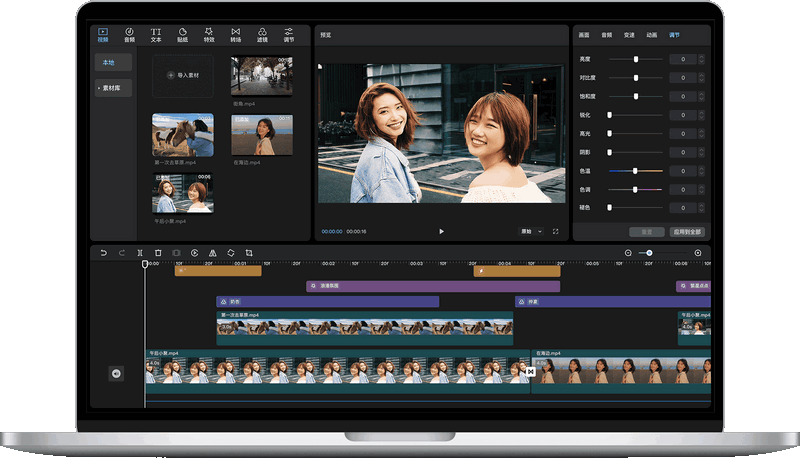Switch to the 画面 picture tab

click(x=584, y=34)
